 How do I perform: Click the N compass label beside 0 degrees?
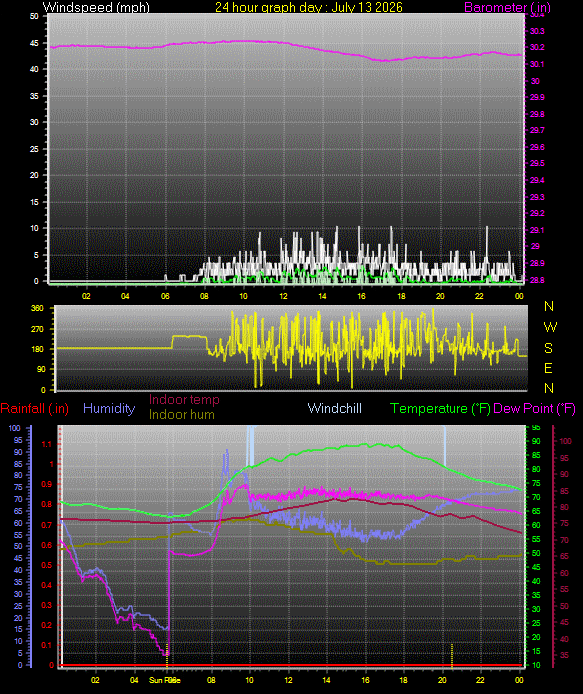[548, 388]
